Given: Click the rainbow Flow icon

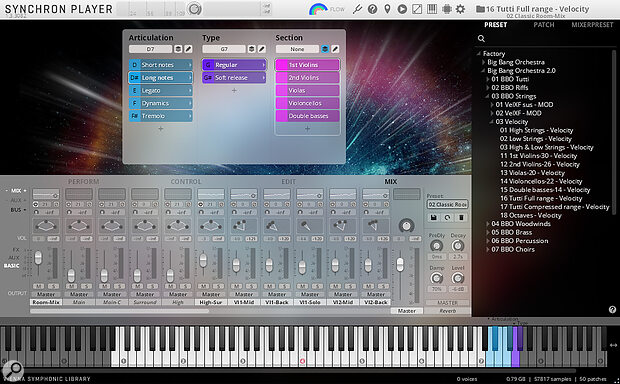Looking at the screenshot, I should [318, 9].
